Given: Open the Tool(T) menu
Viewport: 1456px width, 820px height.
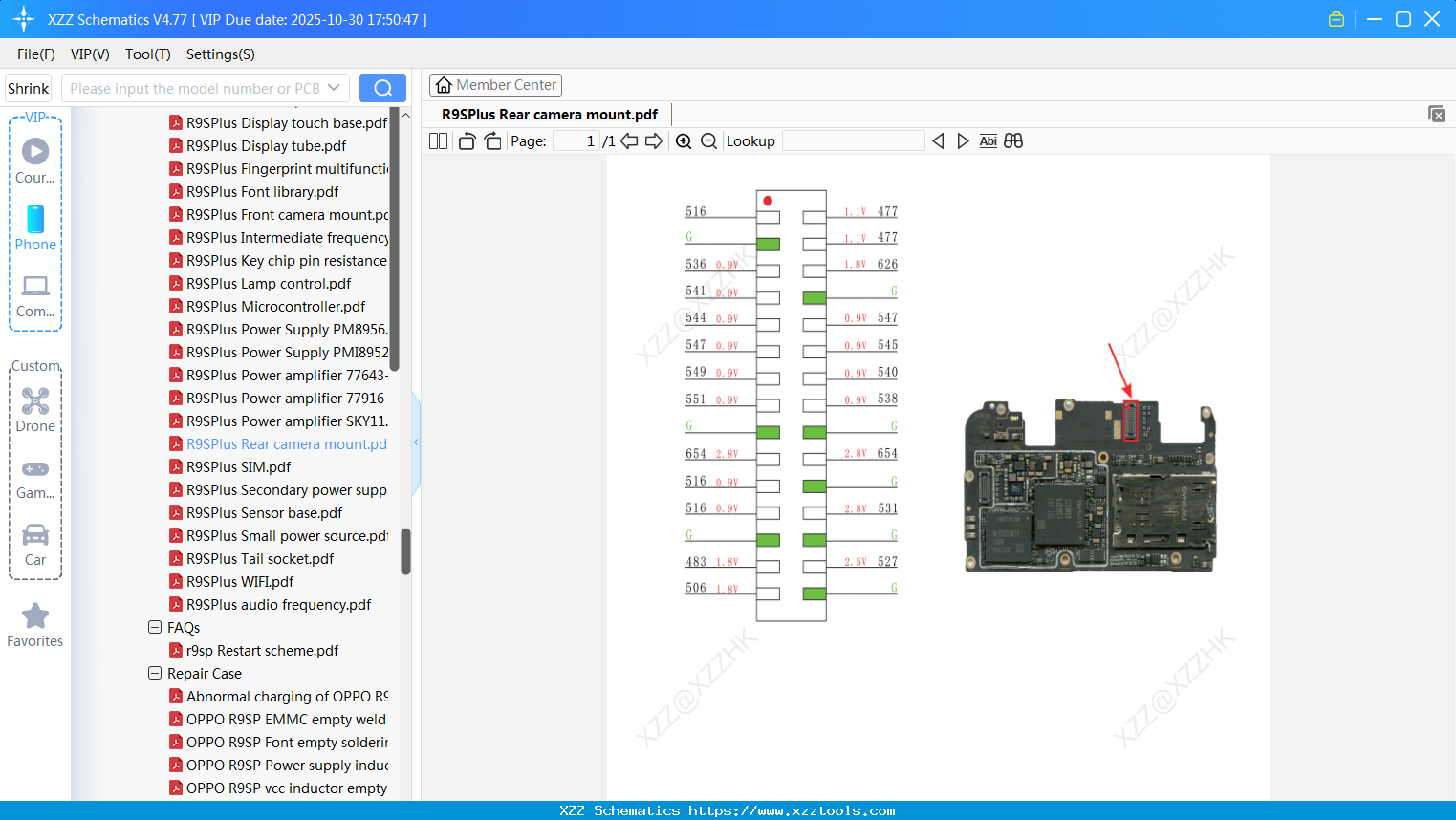Looking at the screenshot, I should point(147,54).
